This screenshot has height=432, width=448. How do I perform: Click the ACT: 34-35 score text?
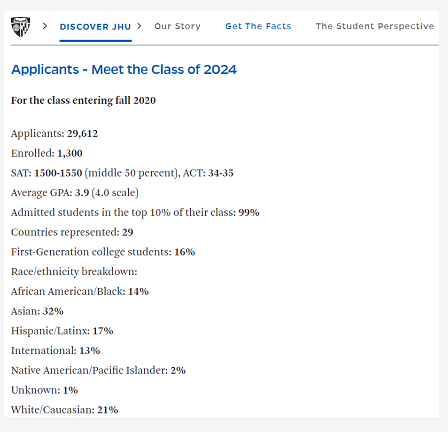[x=208, y=173]
